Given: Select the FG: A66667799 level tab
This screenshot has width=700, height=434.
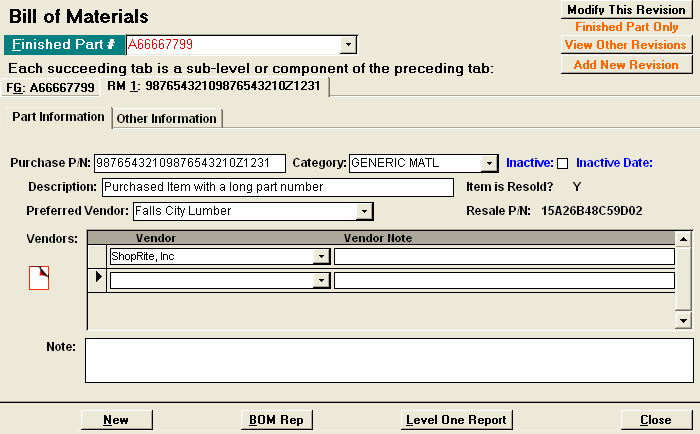Looking at the screenshot, I should point(50,87).
